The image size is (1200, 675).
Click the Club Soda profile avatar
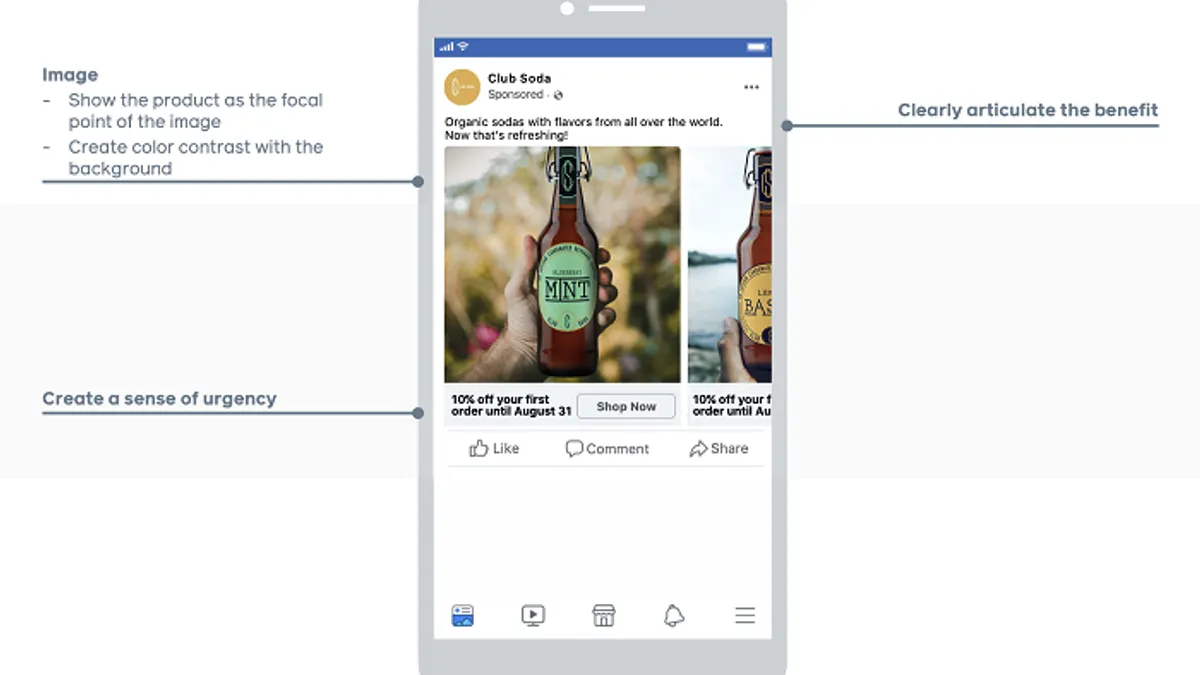[x=462, y=87]
